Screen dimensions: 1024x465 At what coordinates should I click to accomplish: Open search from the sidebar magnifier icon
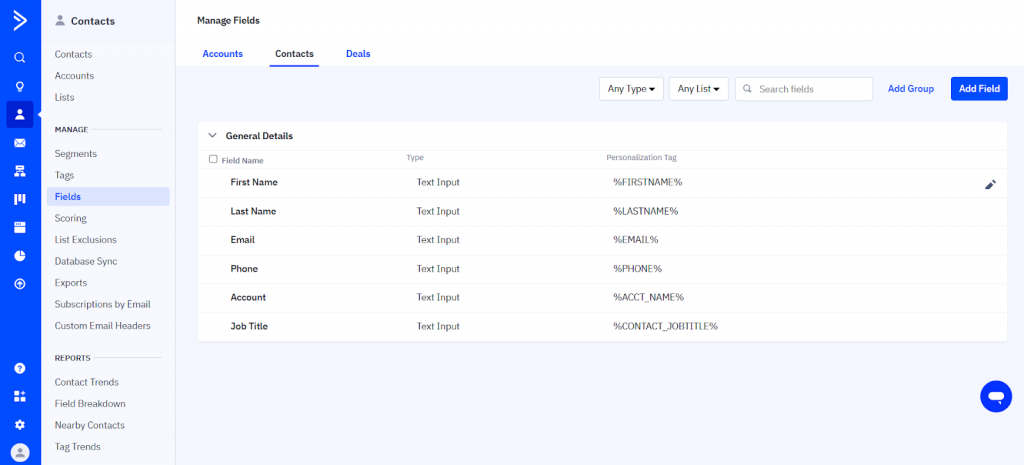20,57
